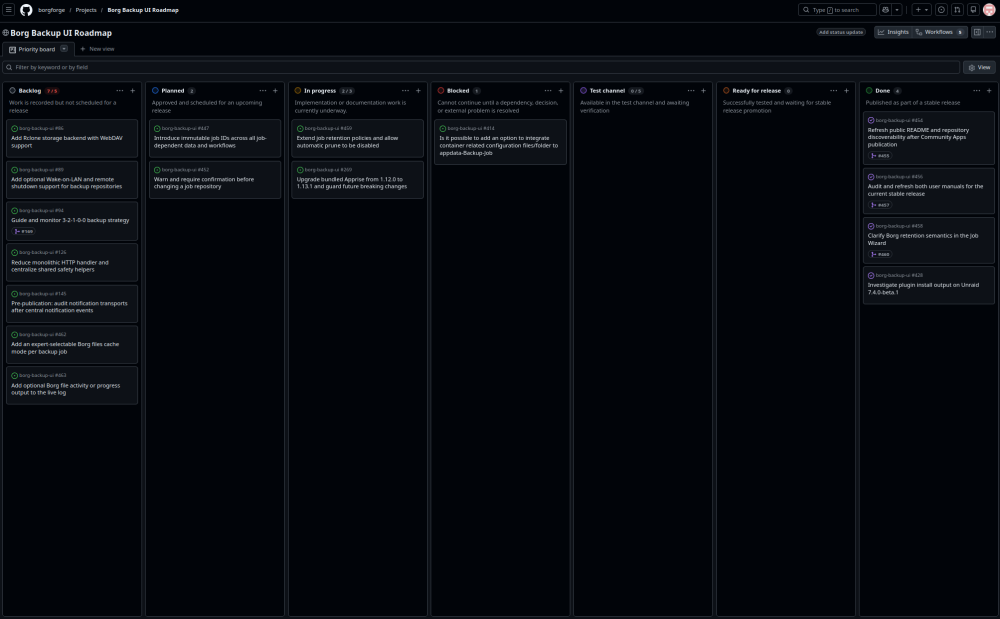This screenshot has width=1000, height=619.
Task: Expand the Create new plus dropdown
Action: 922,10
